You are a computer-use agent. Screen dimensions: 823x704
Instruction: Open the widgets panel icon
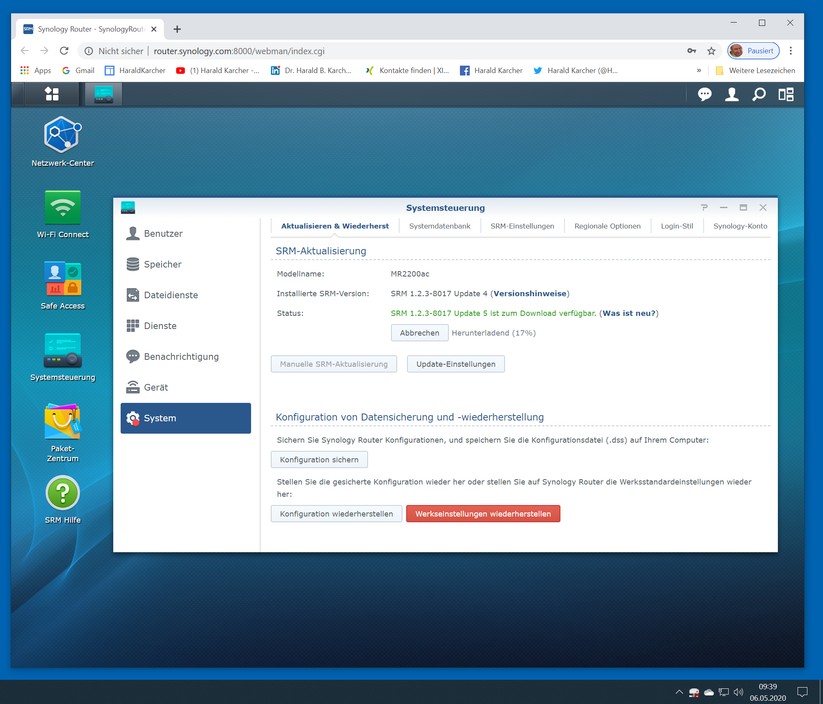pos(786,94)
